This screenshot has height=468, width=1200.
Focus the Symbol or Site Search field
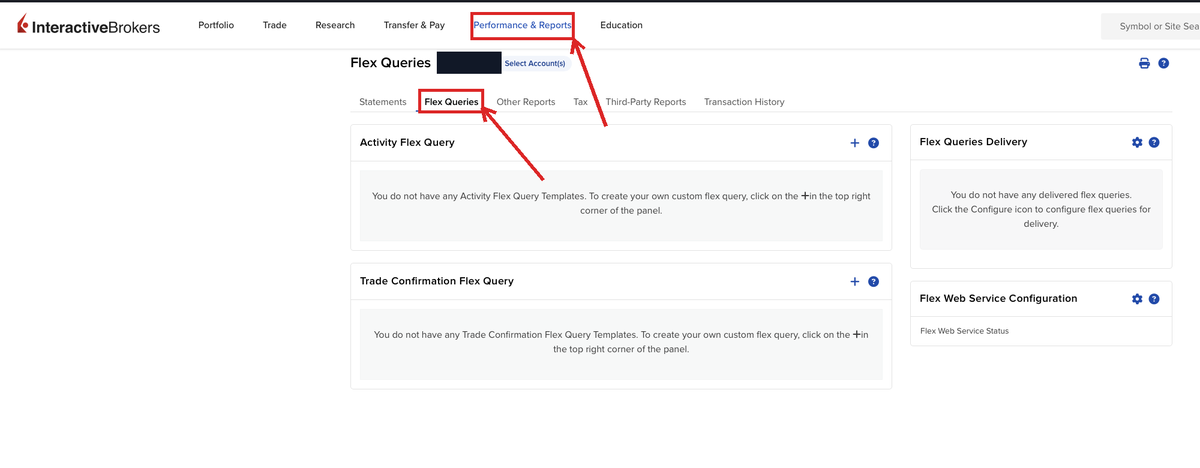1151,26
